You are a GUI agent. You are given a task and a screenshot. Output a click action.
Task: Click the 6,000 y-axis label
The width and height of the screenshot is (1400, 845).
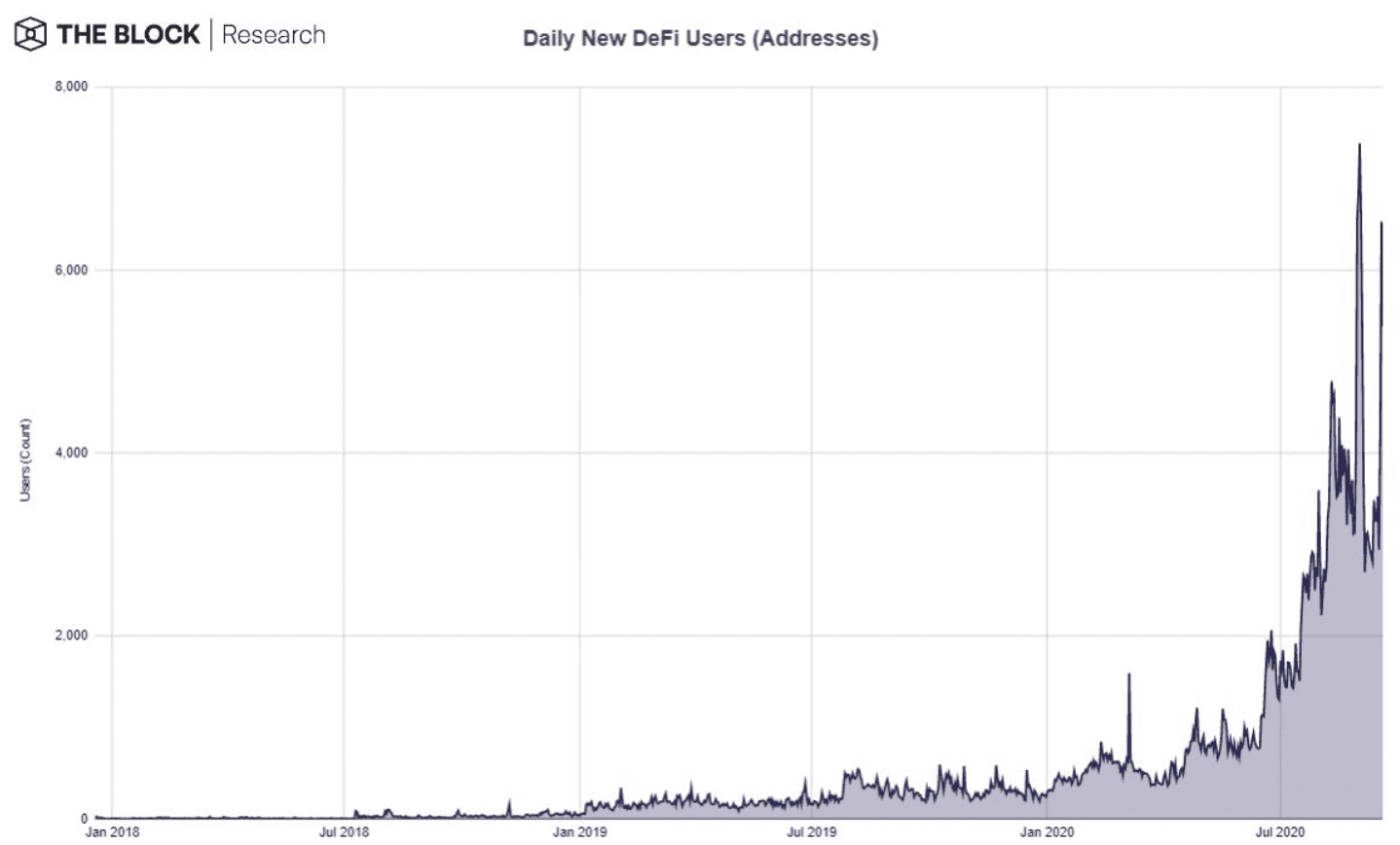coord(71,270)
